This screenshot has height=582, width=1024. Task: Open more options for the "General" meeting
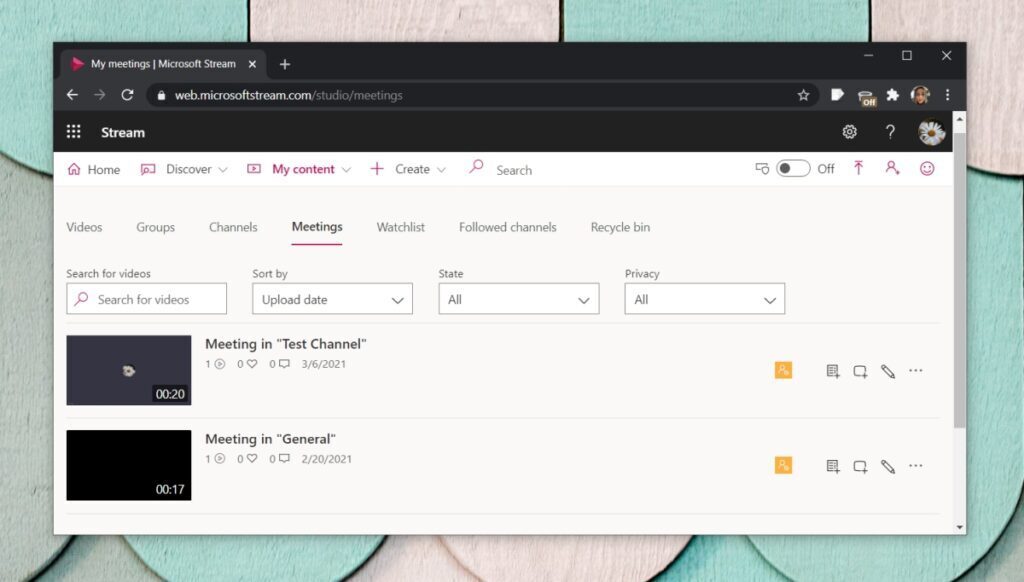pos(916,466)
